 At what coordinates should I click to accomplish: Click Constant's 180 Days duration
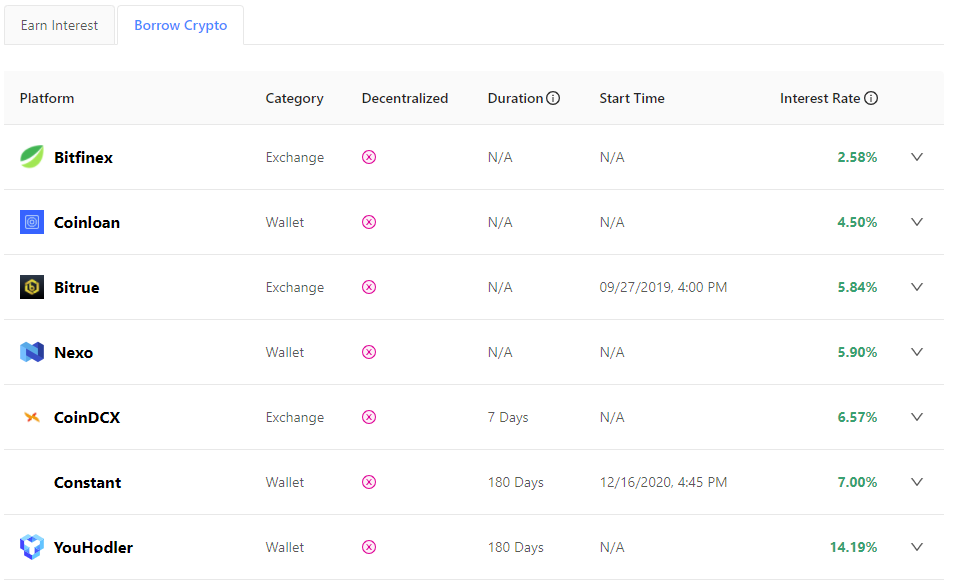point(516,483)
